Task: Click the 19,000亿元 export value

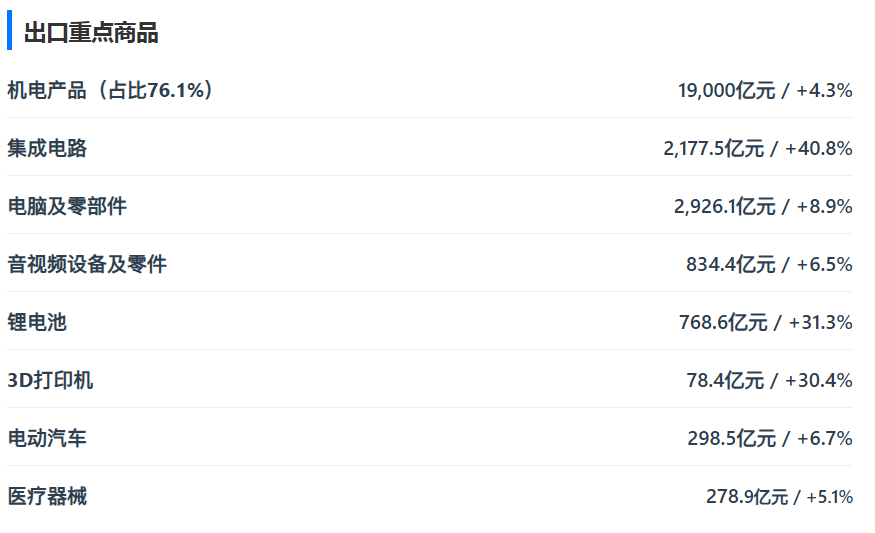Action: (x=726, y=91)
